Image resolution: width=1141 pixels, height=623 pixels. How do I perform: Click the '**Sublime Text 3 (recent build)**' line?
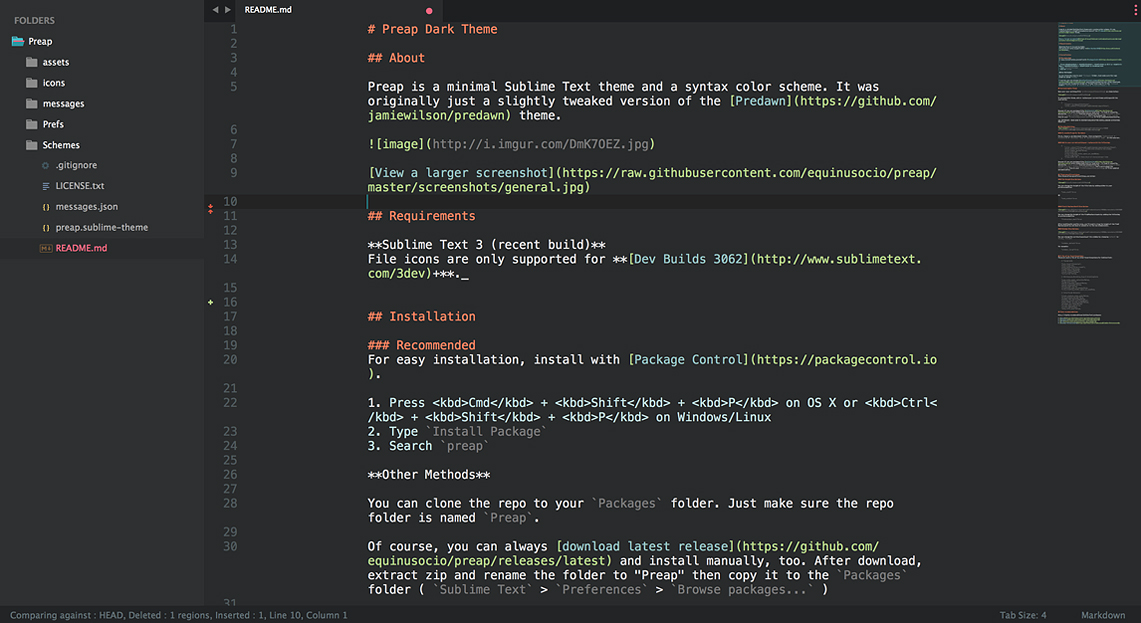point(486,245)
